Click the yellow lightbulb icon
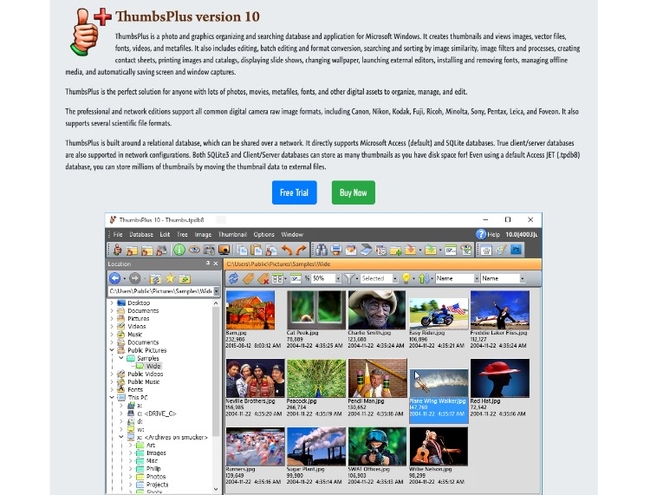 tap(406, 278)
